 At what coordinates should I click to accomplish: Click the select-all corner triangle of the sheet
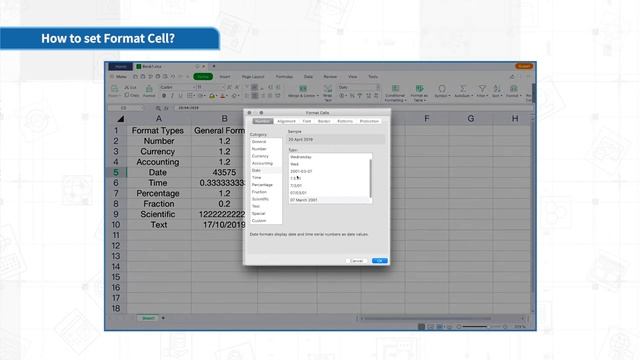click(x=120, y=119)
